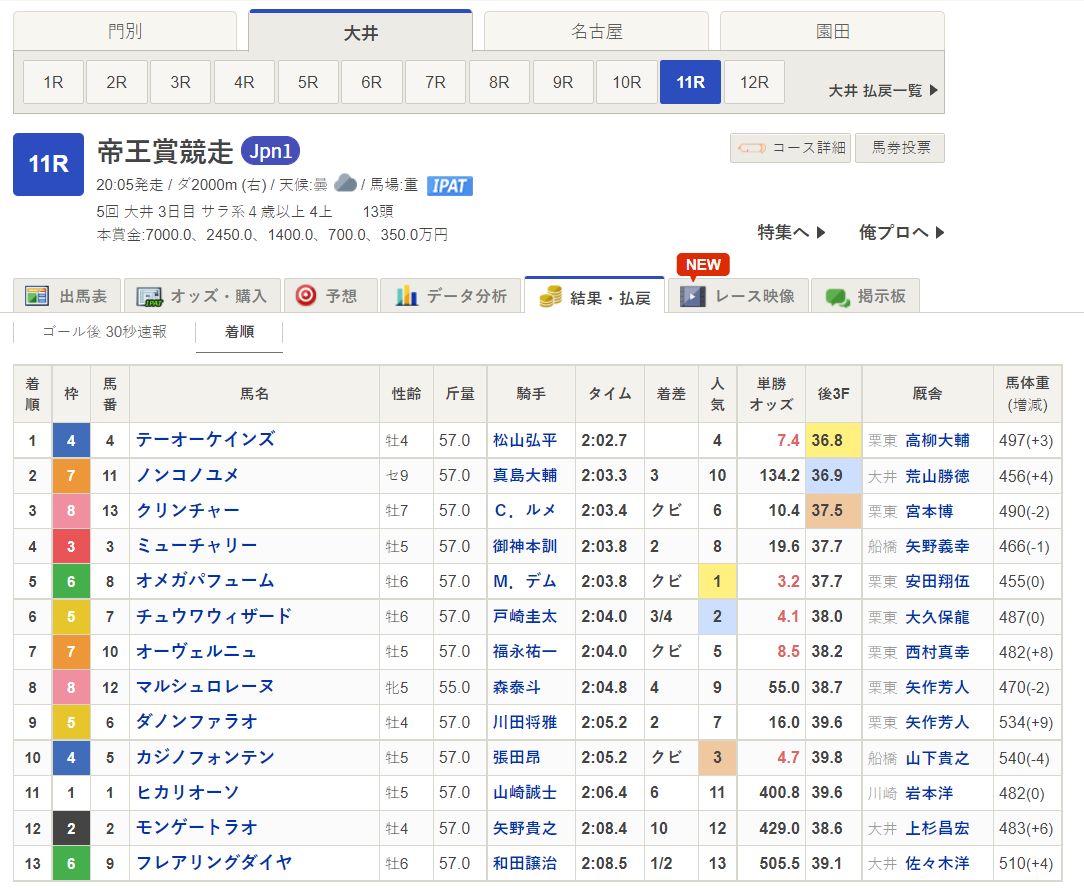This screenshot has height=888, width=1084.
Task: Open the 出馬表 tab
Action: [67, 296]
